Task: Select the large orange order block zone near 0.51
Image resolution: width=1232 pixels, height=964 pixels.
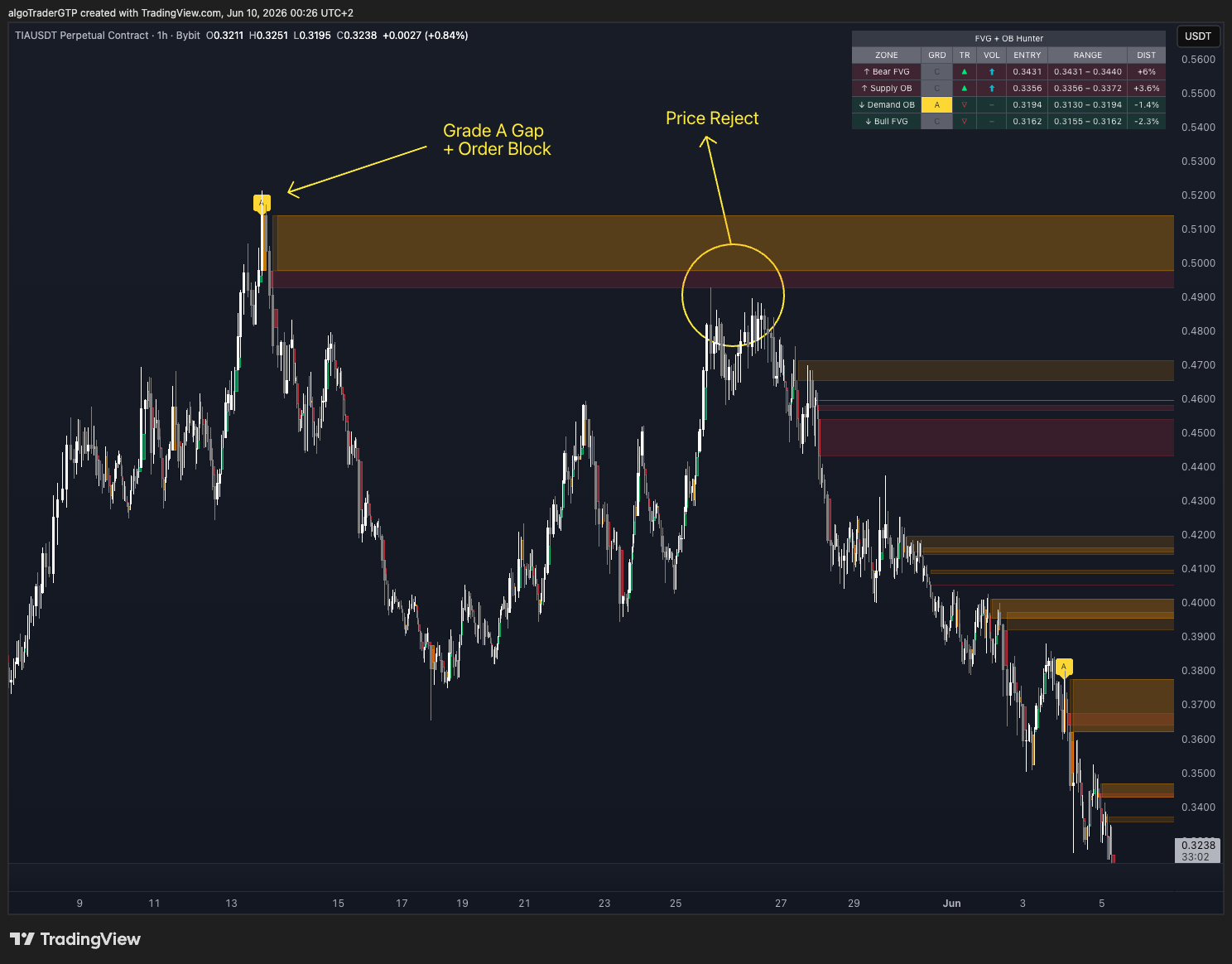Action: click(x=724, y=243)
